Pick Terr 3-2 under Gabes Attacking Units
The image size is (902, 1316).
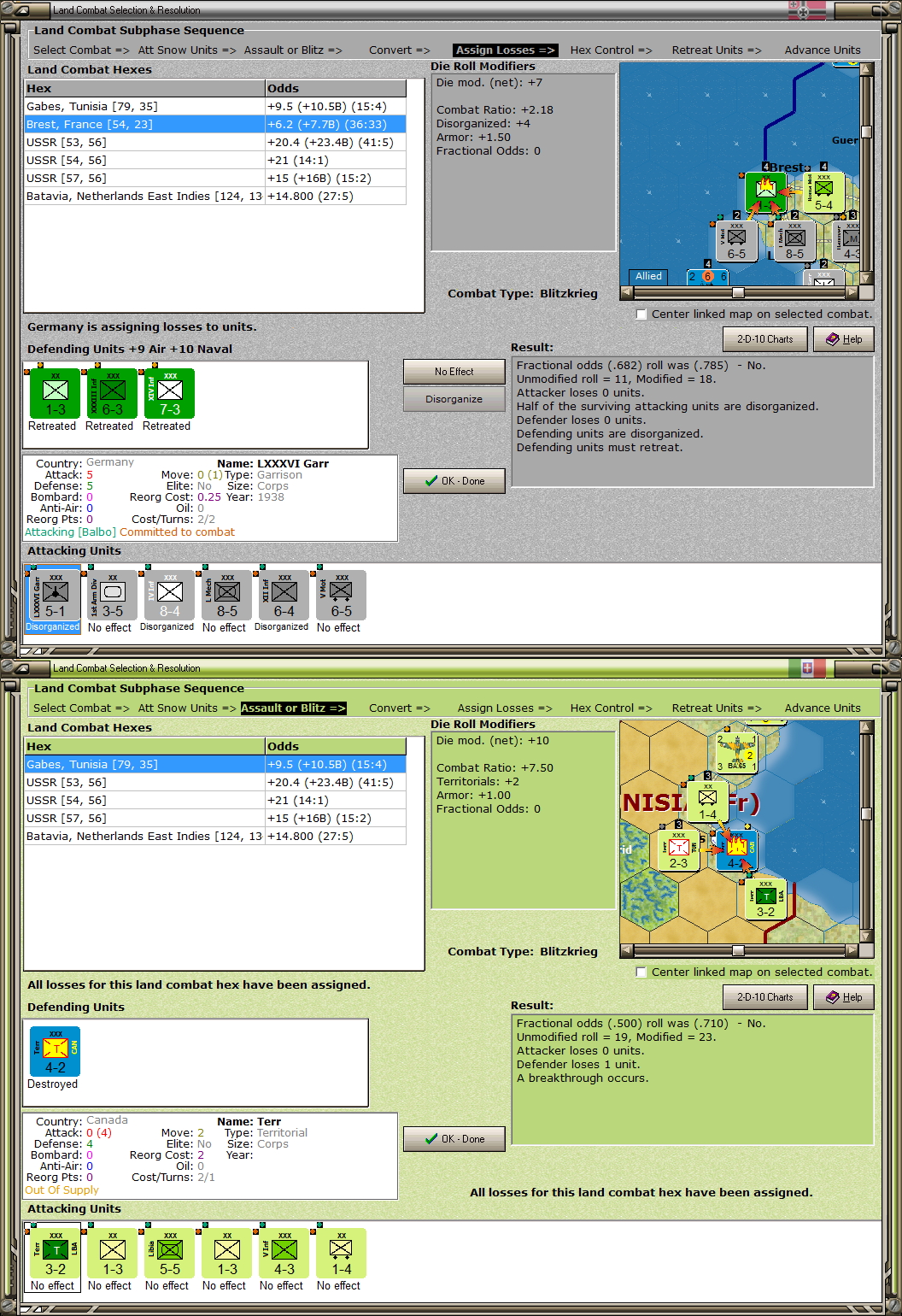click(56, 1253)
